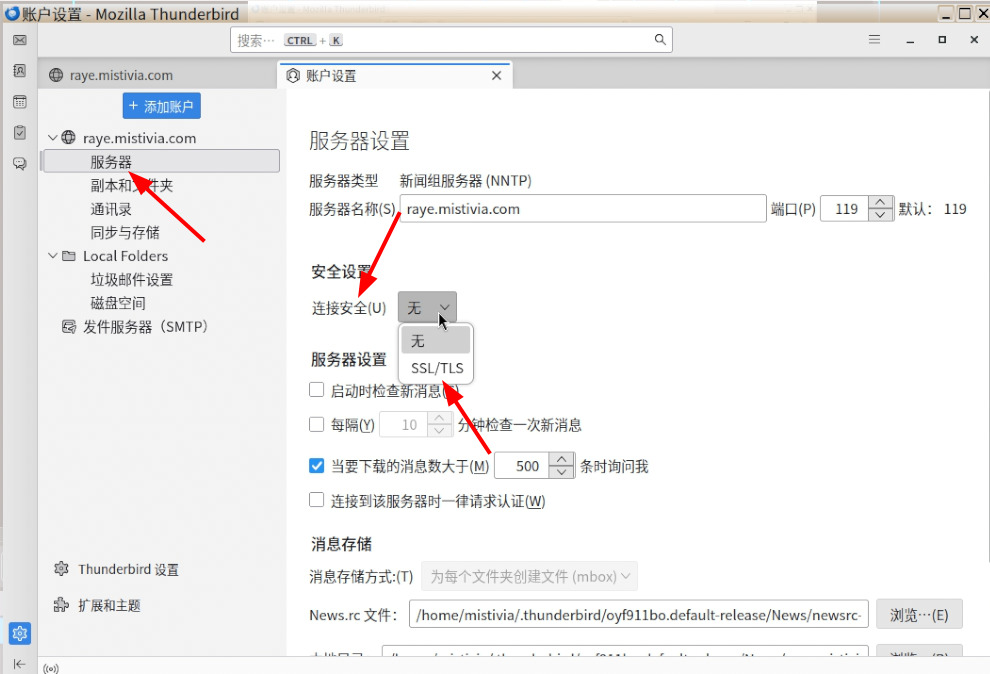Select the 账户设置 tab
The image size is (990, 674).
click(395, 76)
